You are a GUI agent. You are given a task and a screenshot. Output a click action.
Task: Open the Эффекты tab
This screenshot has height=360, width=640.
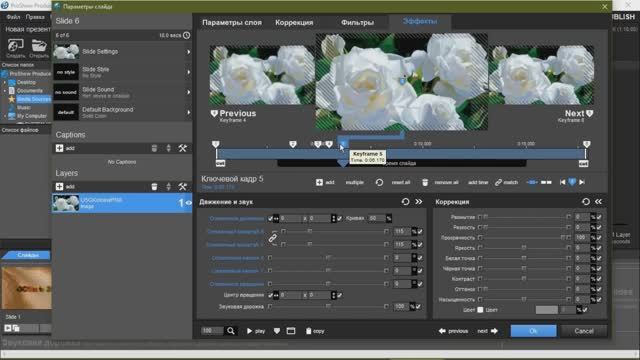(420, 21)
